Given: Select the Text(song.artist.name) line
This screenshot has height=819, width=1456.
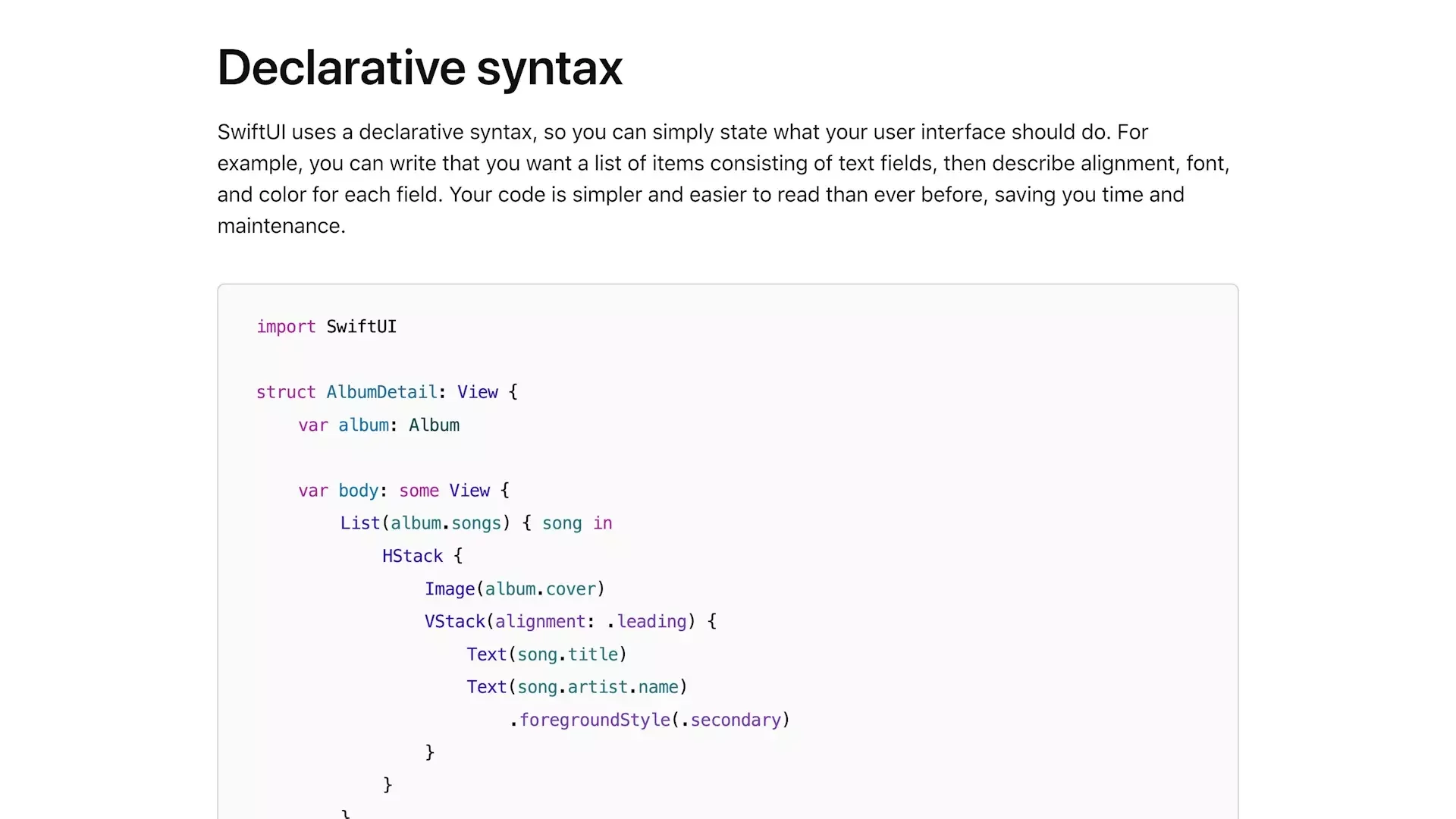Looking at the screenshot, I should [x=577, y=687].
